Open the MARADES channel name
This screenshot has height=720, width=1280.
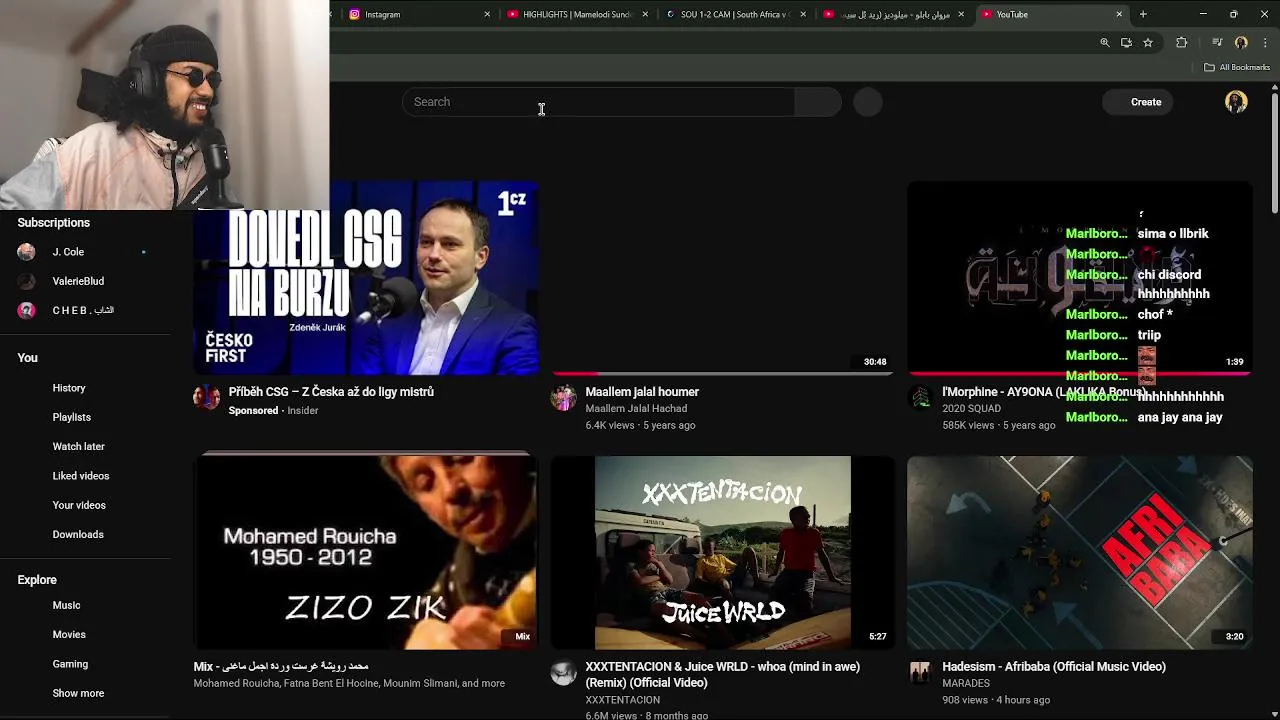point(966,683)
